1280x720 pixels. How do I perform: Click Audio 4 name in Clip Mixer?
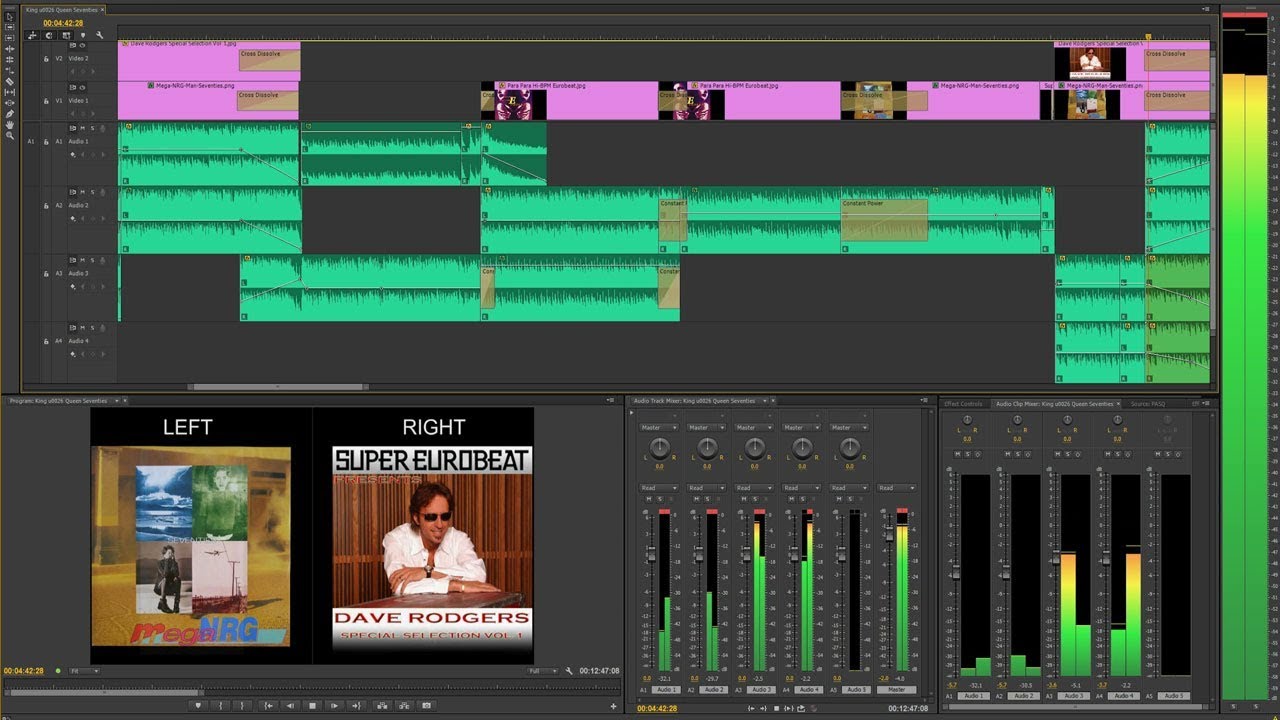(1122, 696)
